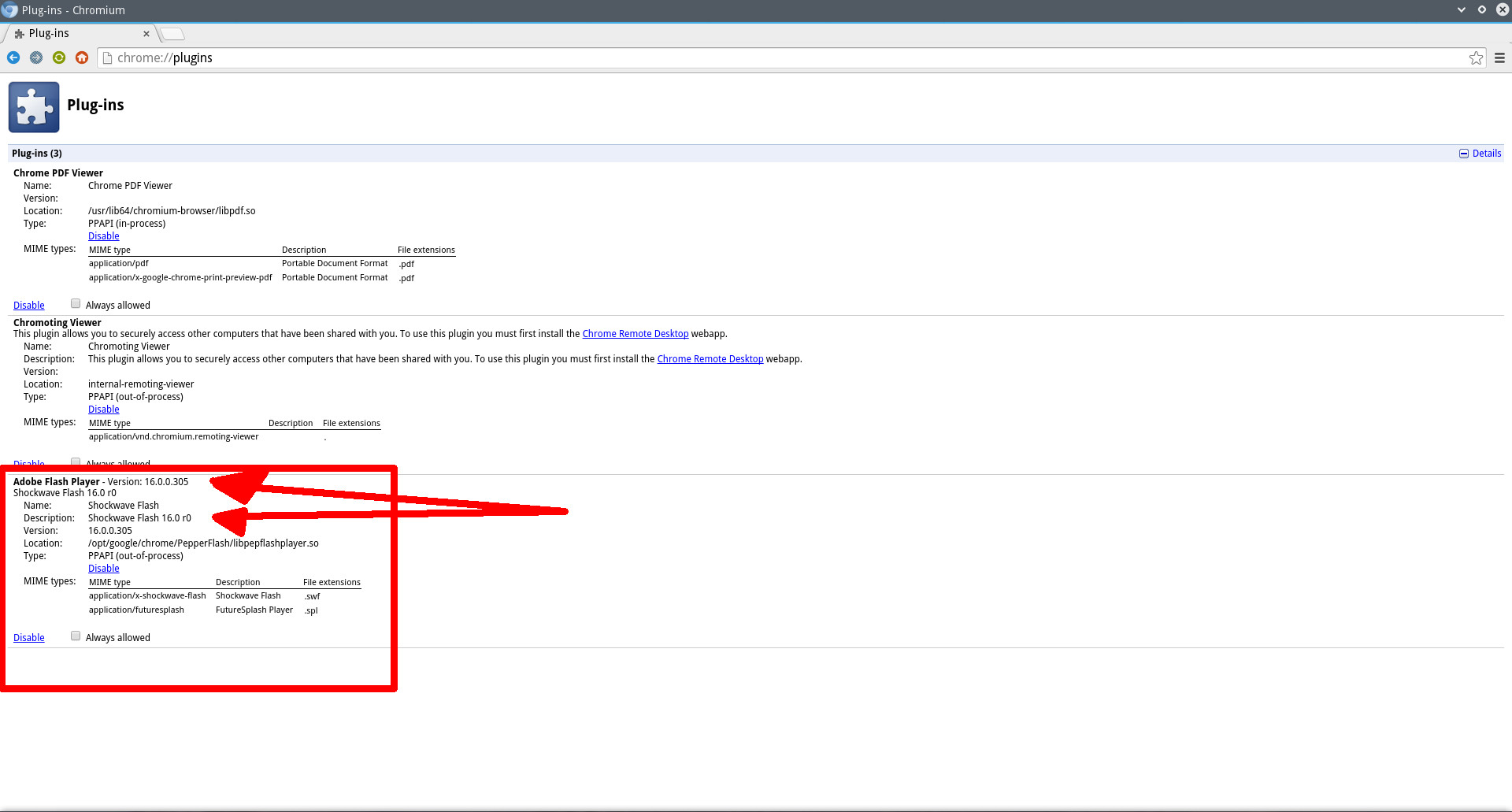
Task: Click the application/vnd.chromium.remoting-viewer cell
Action: coord(174,437)
